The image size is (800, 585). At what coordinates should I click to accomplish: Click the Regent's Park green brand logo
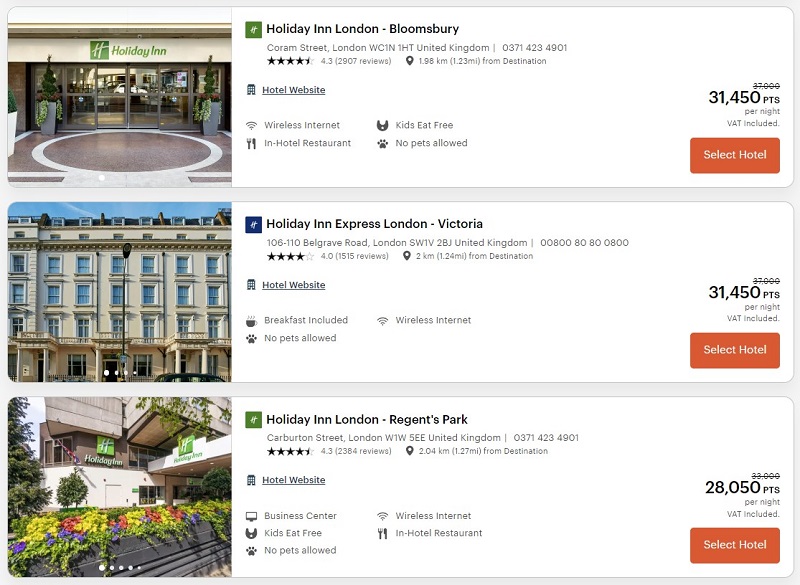click(x=254, y=420)
